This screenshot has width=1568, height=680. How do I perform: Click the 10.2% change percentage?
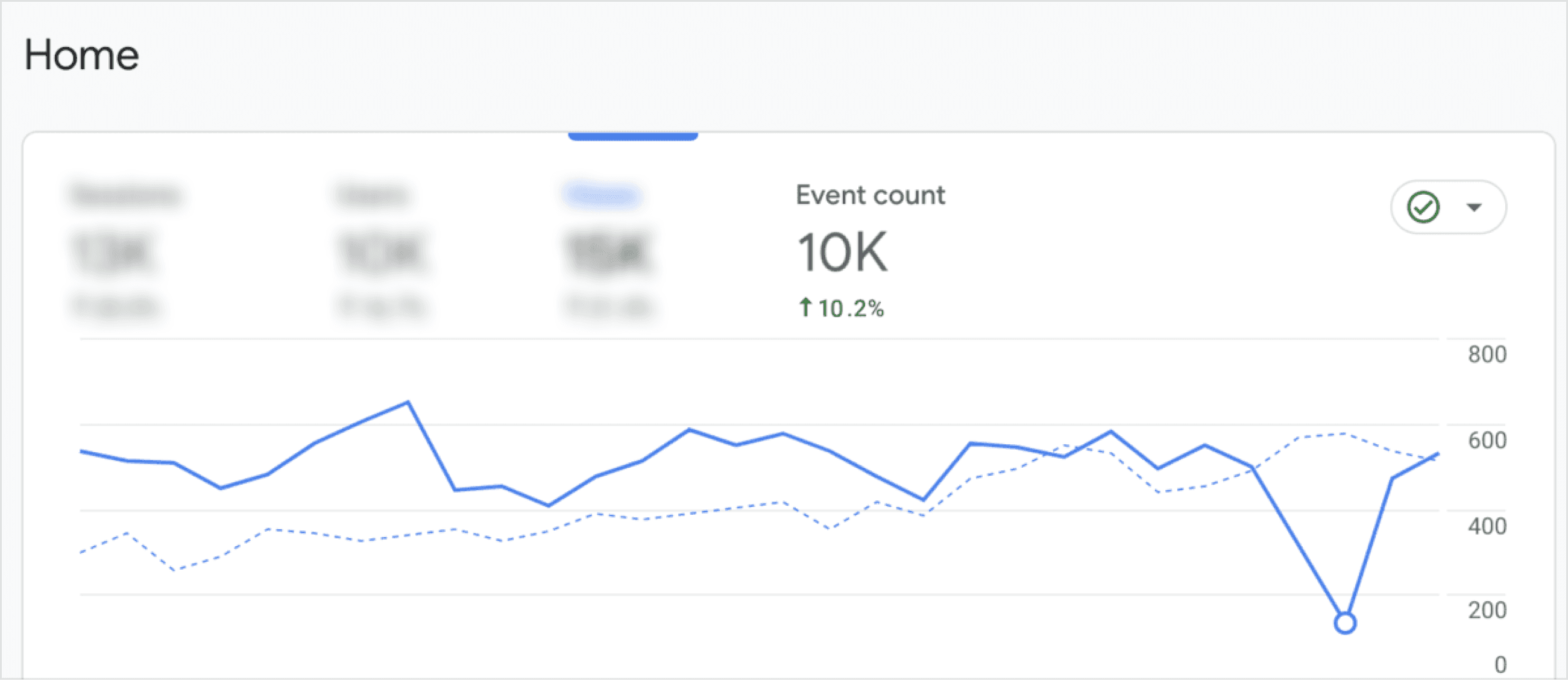[851, 309]
